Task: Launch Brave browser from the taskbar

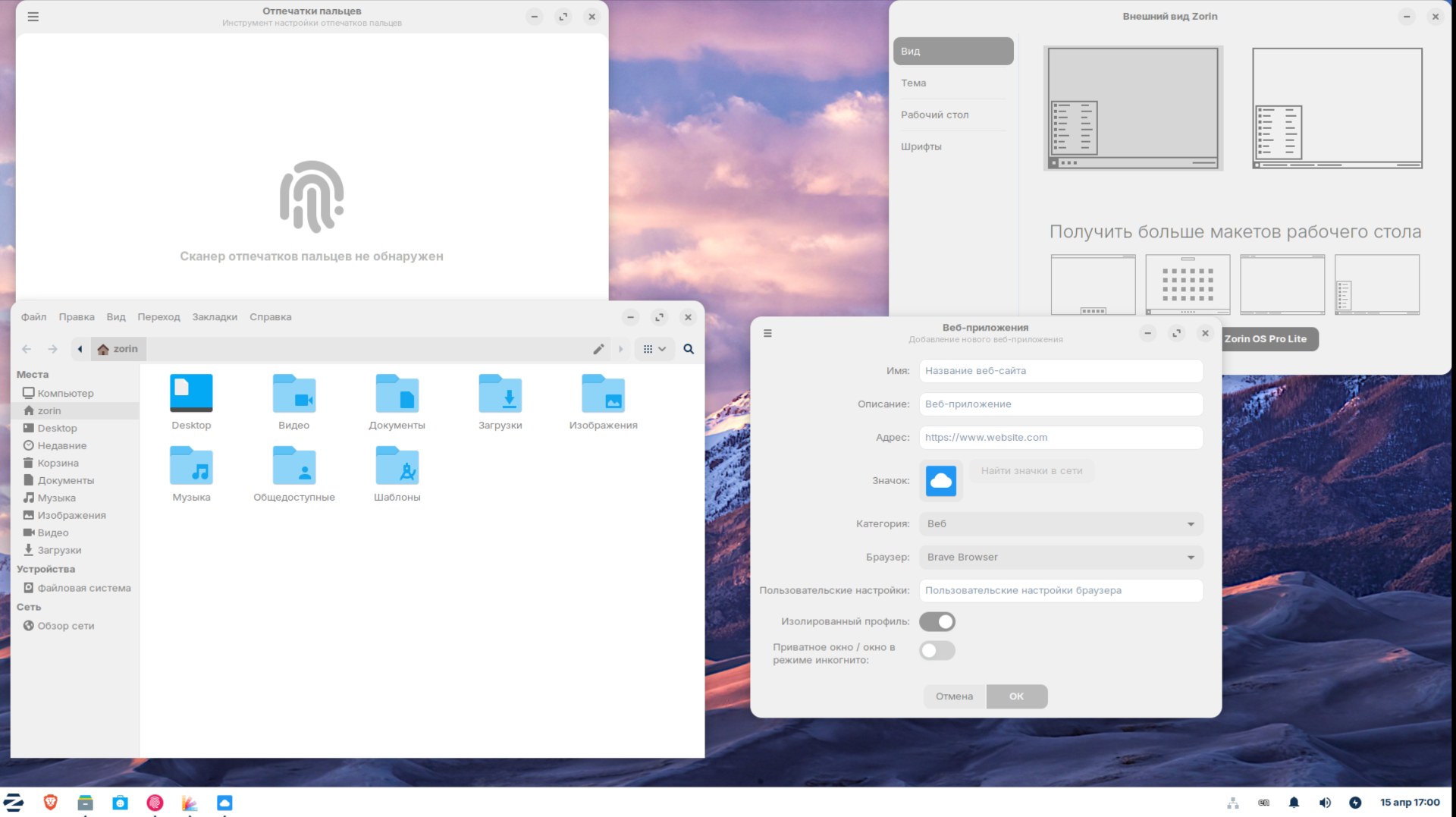Action: [51, 803]
